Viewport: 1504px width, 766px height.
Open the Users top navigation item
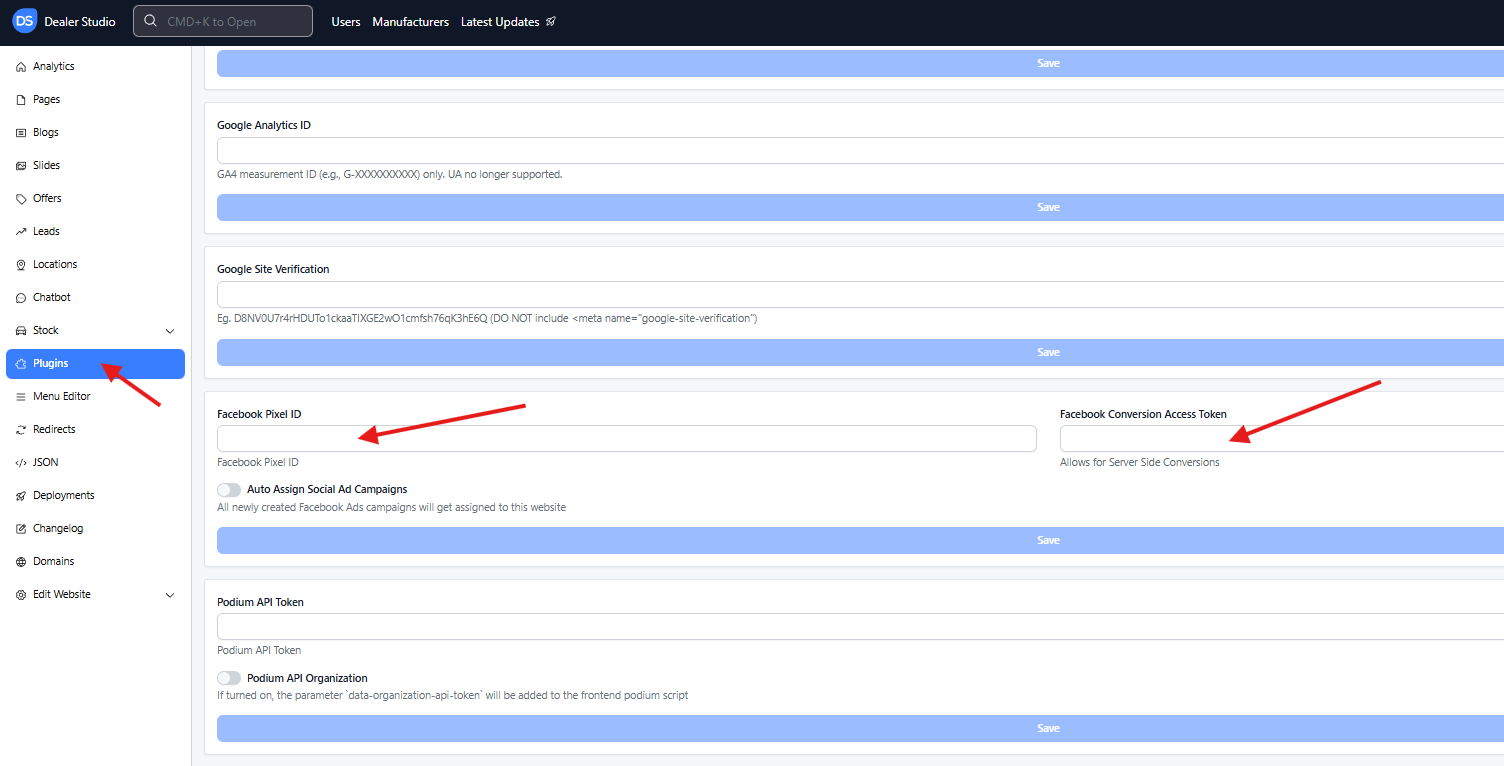[x=346, y=22]
